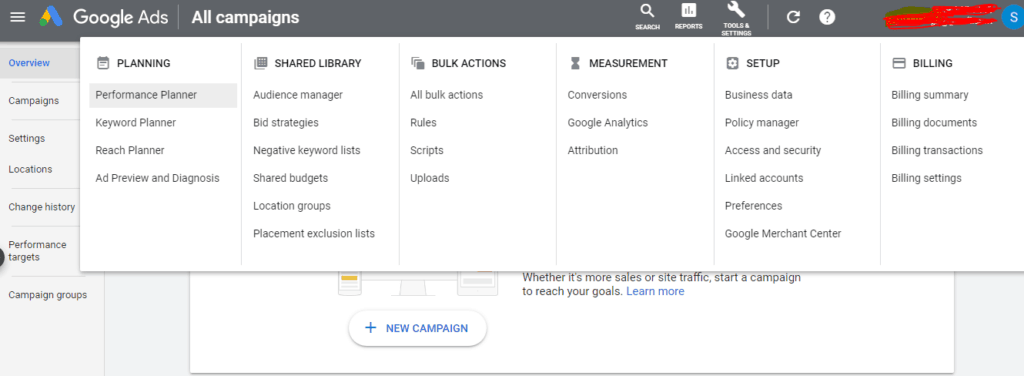Viewport: 1024px width, 376px height.
Task: Open Scripts under Bulk Actions
Action: click(426, 150)
